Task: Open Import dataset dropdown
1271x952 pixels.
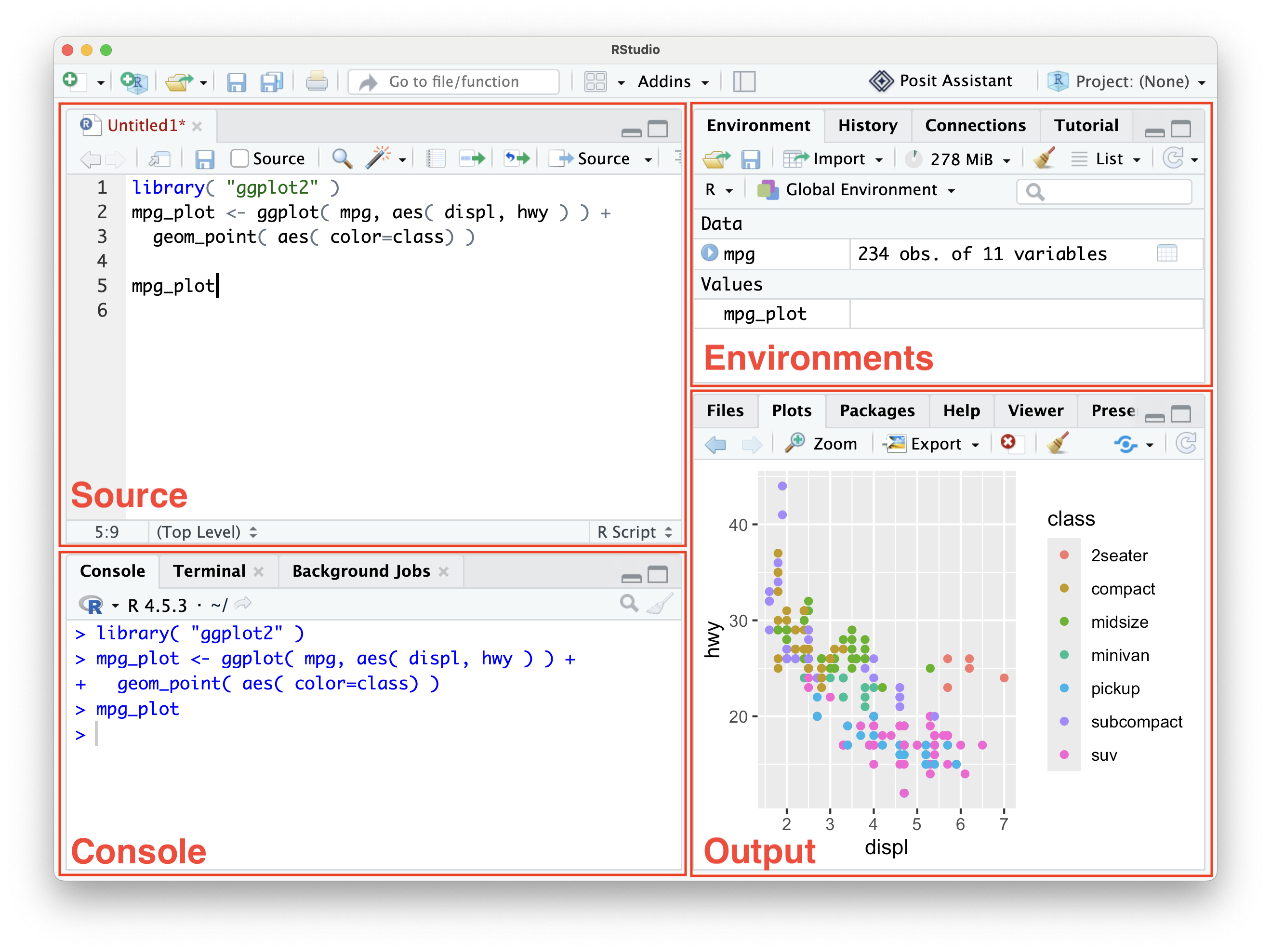Action: pos(833,159)
